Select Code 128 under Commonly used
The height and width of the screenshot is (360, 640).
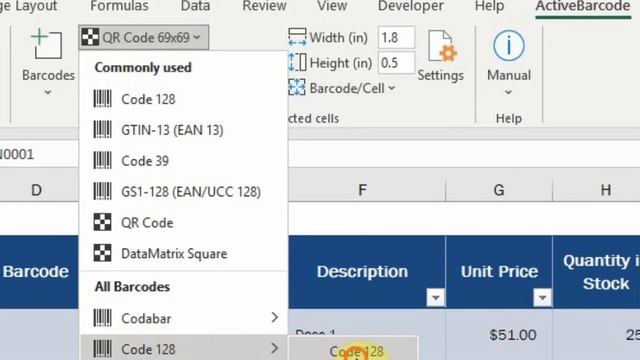184,99
